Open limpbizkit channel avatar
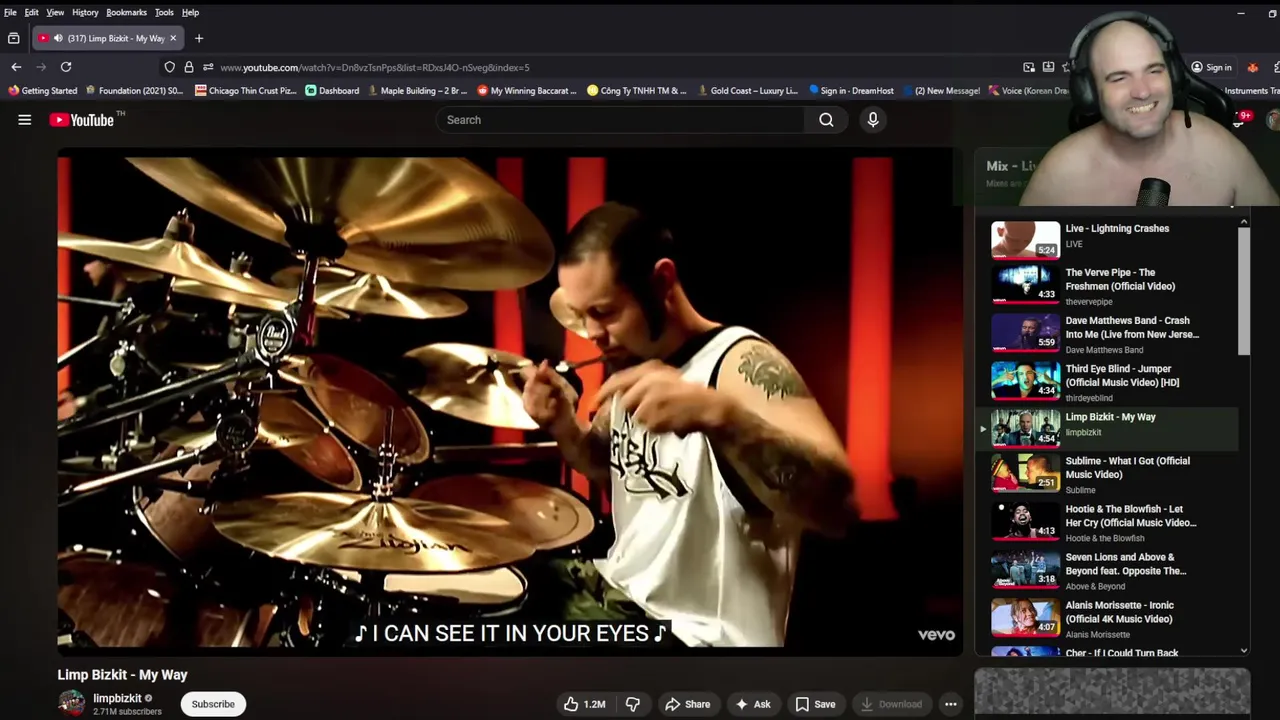The width and height of the screenshot is (1280, 720). (71, 703)
